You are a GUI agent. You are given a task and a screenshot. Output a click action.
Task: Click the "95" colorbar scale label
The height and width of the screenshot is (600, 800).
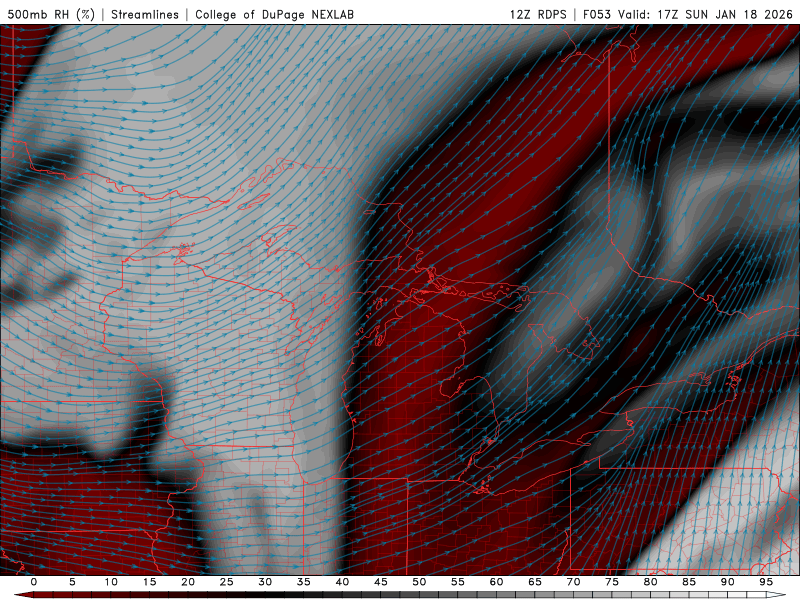[x=766, y=582]
